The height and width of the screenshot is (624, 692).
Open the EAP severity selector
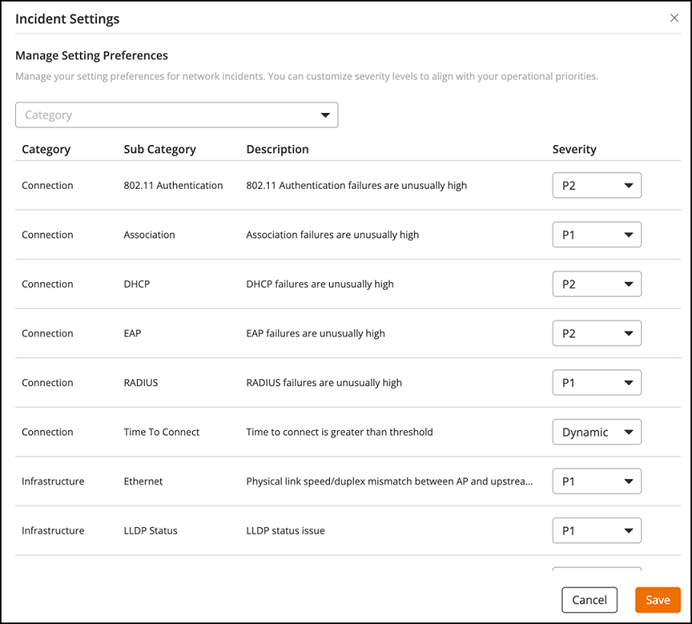point(596,333)
